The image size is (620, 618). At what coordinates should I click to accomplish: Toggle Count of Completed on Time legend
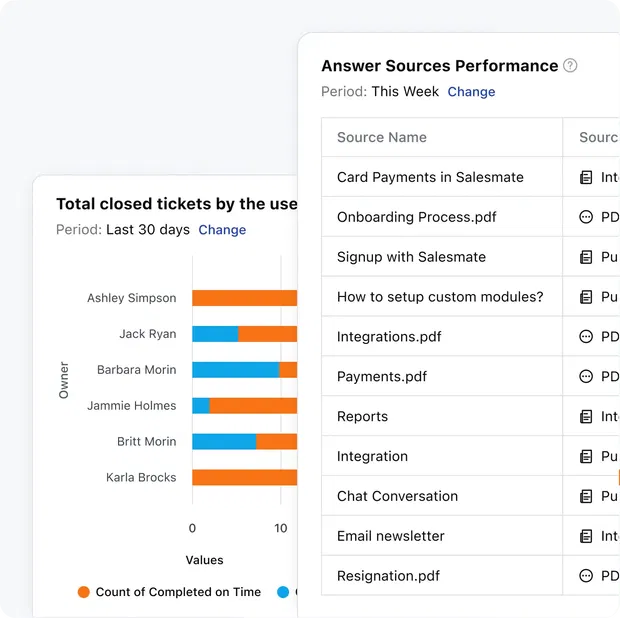coord(169,592)
